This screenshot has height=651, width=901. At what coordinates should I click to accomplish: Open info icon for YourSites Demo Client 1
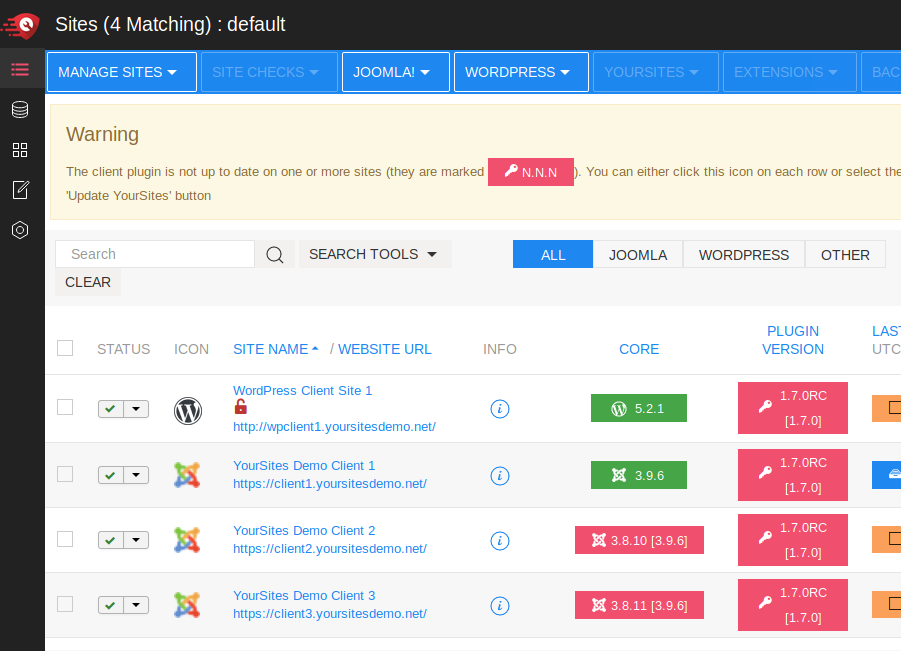tap(500, 476)
